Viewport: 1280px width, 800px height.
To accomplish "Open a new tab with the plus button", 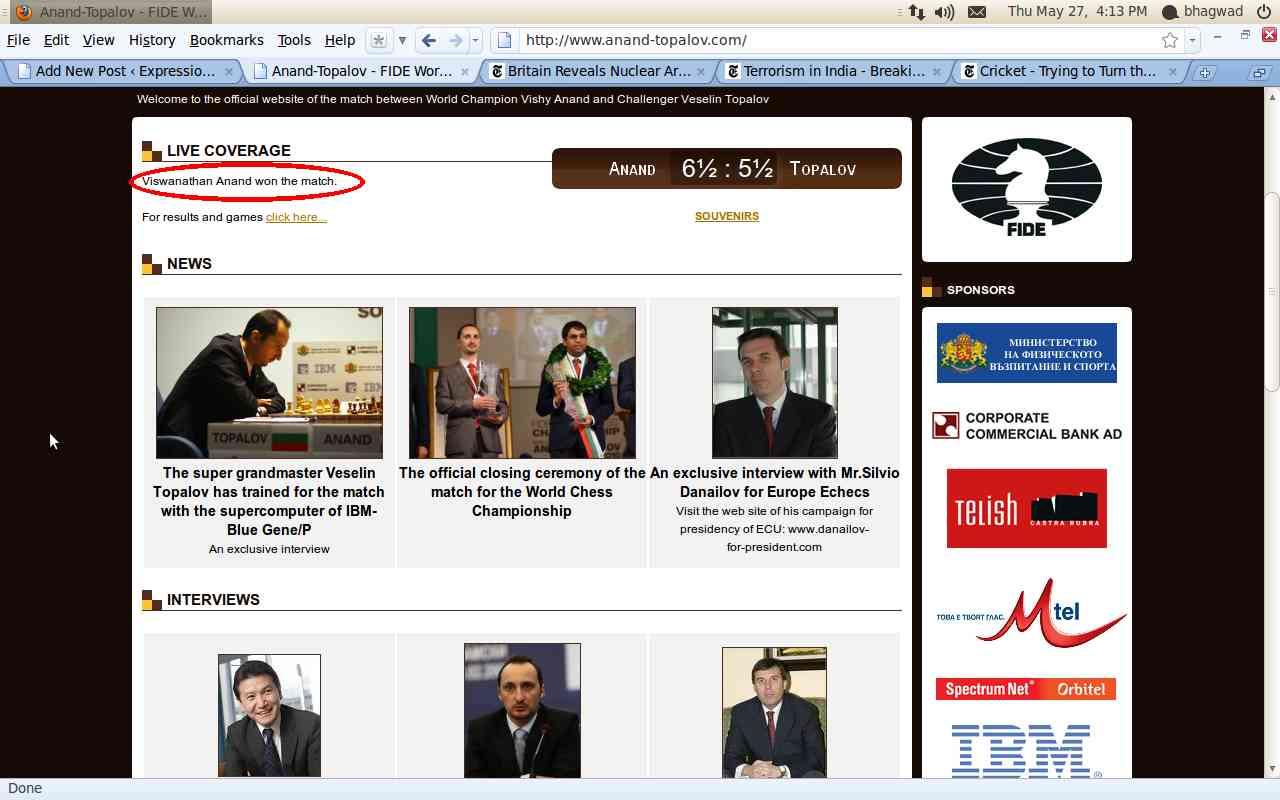I will coord(1205,72).
